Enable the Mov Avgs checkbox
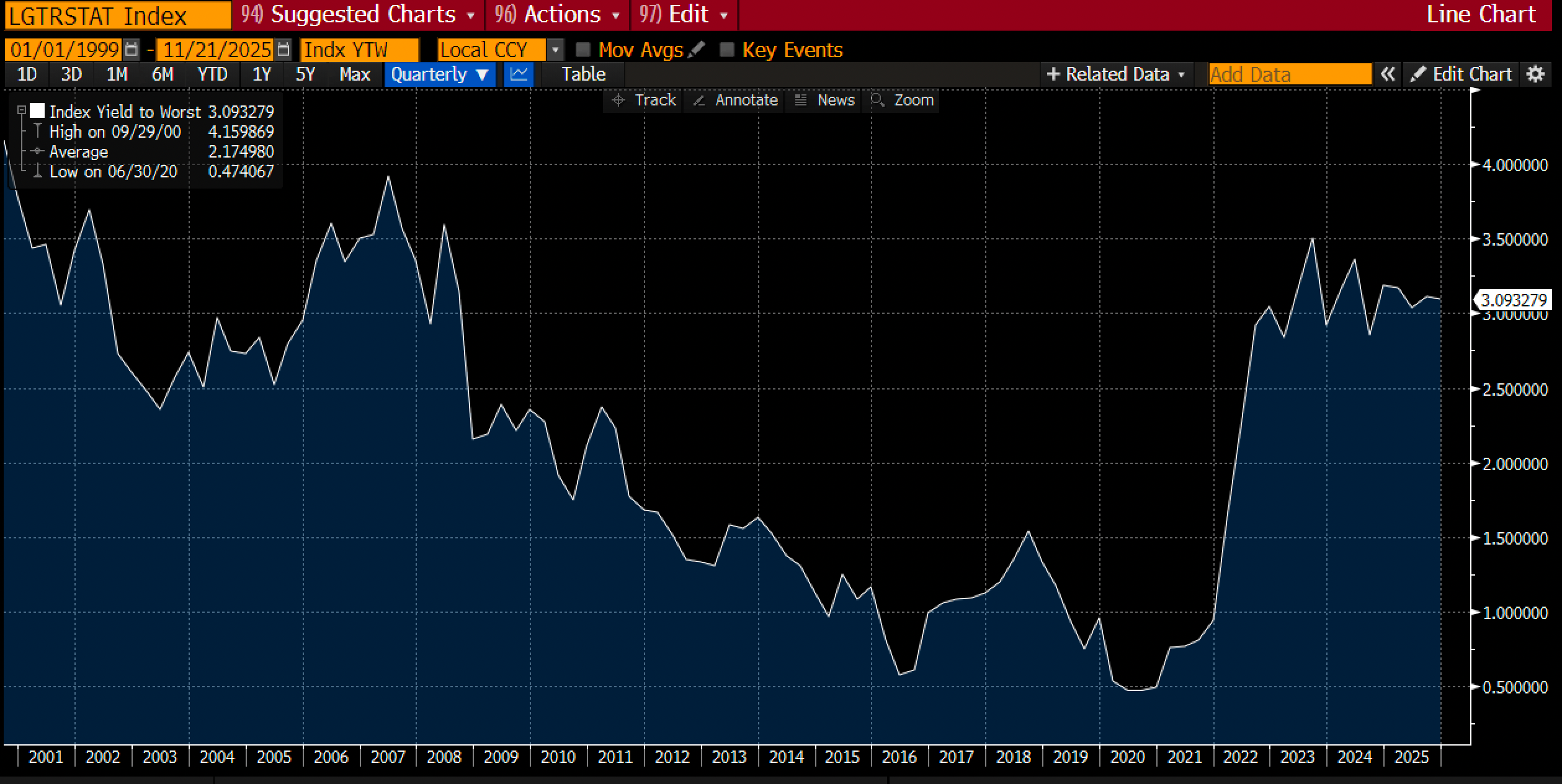Screen dimensions: 1562x784 [x=582, y=50]
